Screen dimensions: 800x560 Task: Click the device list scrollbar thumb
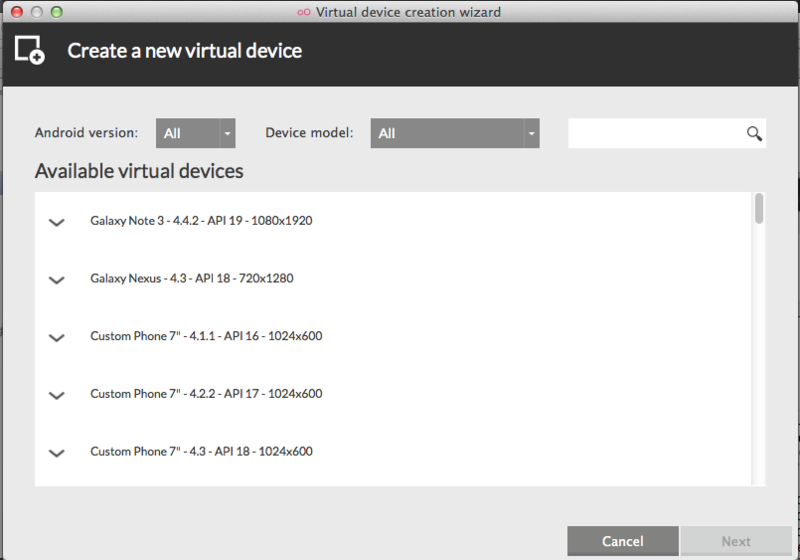tap(759, 208)
